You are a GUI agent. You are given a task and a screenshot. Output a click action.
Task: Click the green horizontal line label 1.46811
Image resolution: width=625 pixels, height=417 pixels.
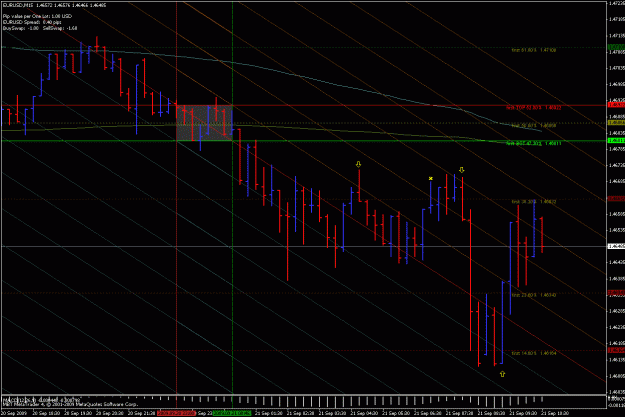[534, 143]
